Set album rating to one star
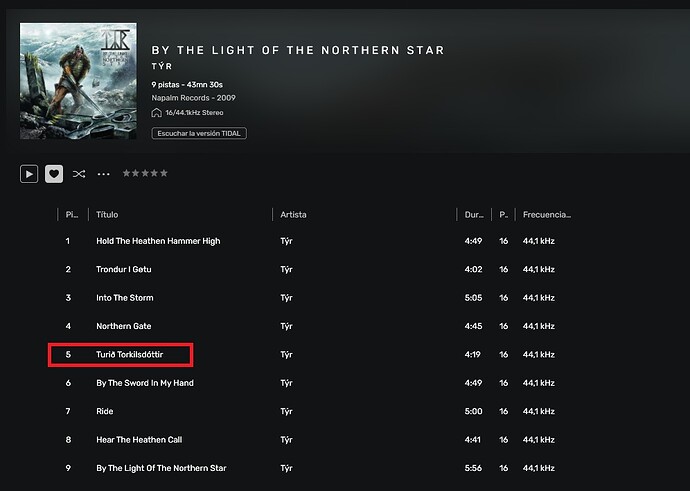The width and height of the screenshot is (690, 491). click(x=127, y=173)
